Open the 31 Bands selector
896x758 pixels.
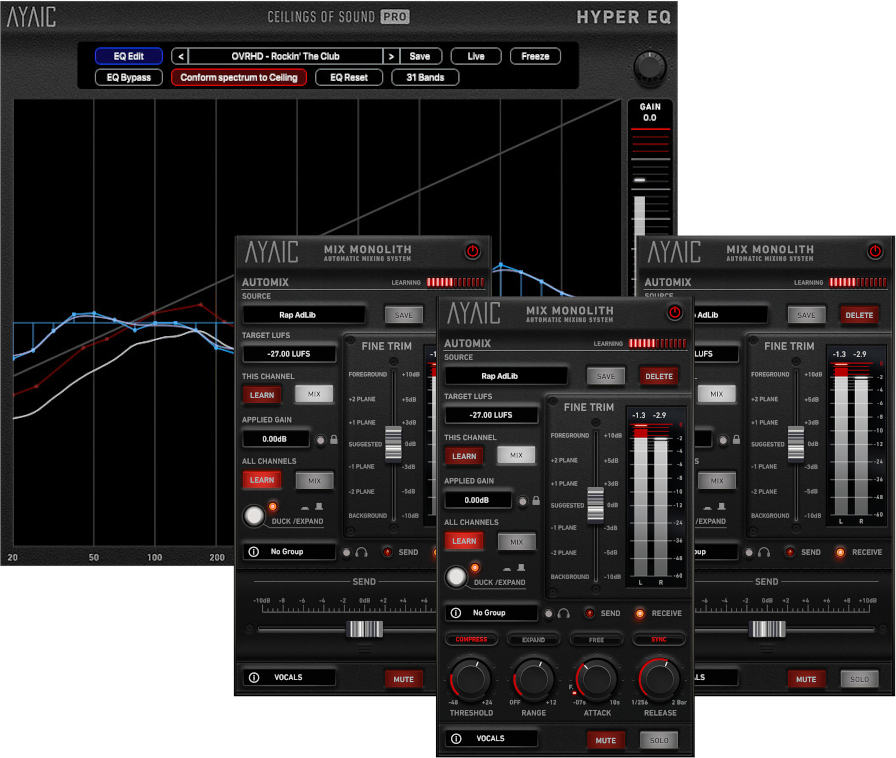(424, 77)
